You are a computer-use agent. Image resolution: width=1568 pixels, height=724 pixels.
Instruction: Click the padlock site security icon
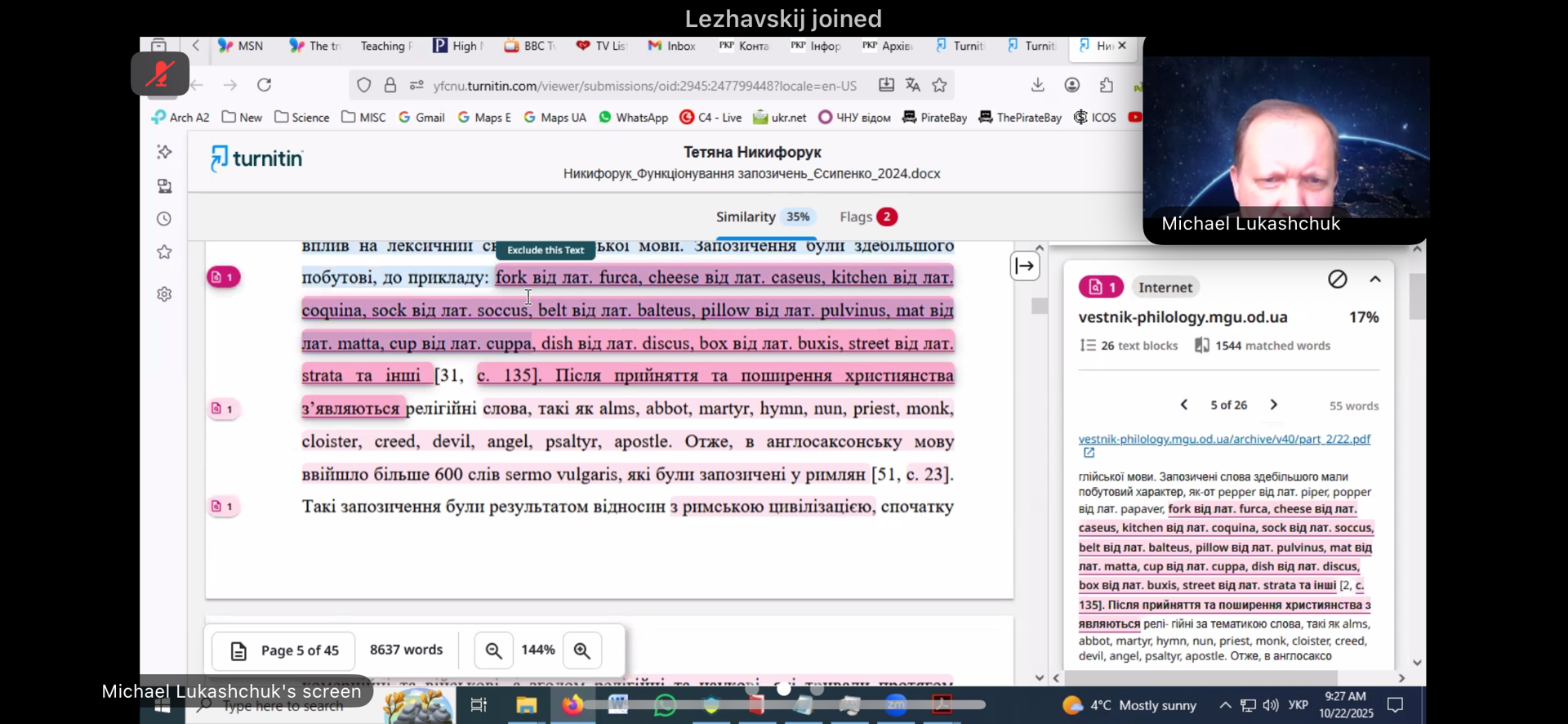tap(390, 85)
